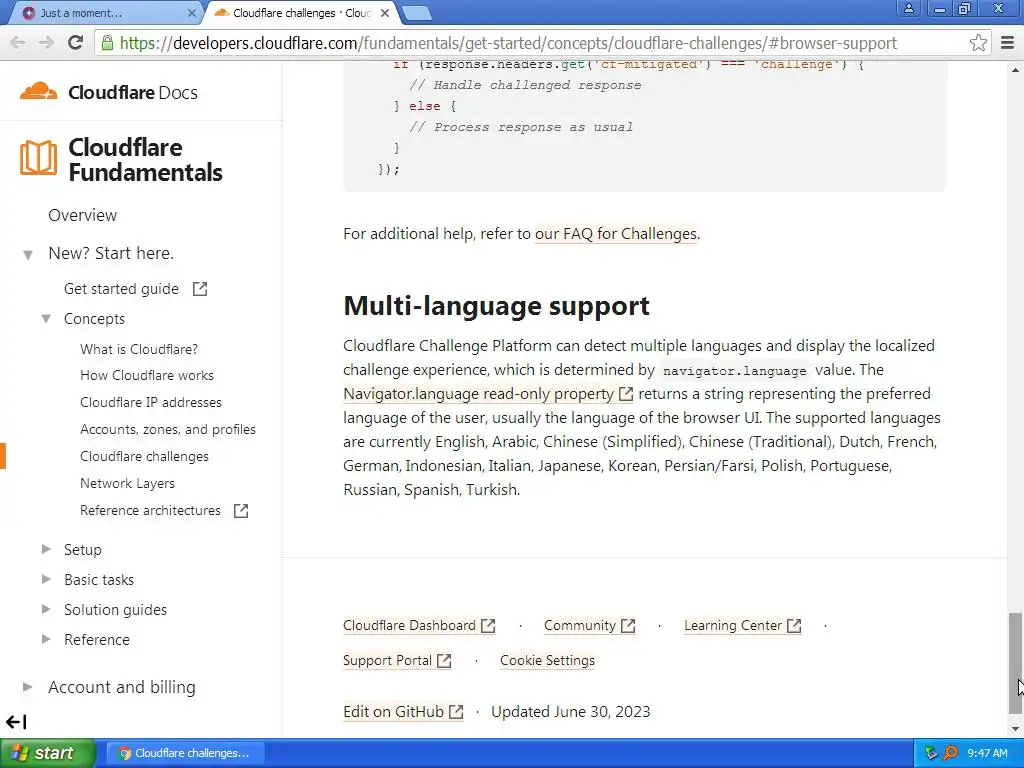Open the Learning Center footer link
This screenshot has height=768, width=1024.
pos(732,626)
